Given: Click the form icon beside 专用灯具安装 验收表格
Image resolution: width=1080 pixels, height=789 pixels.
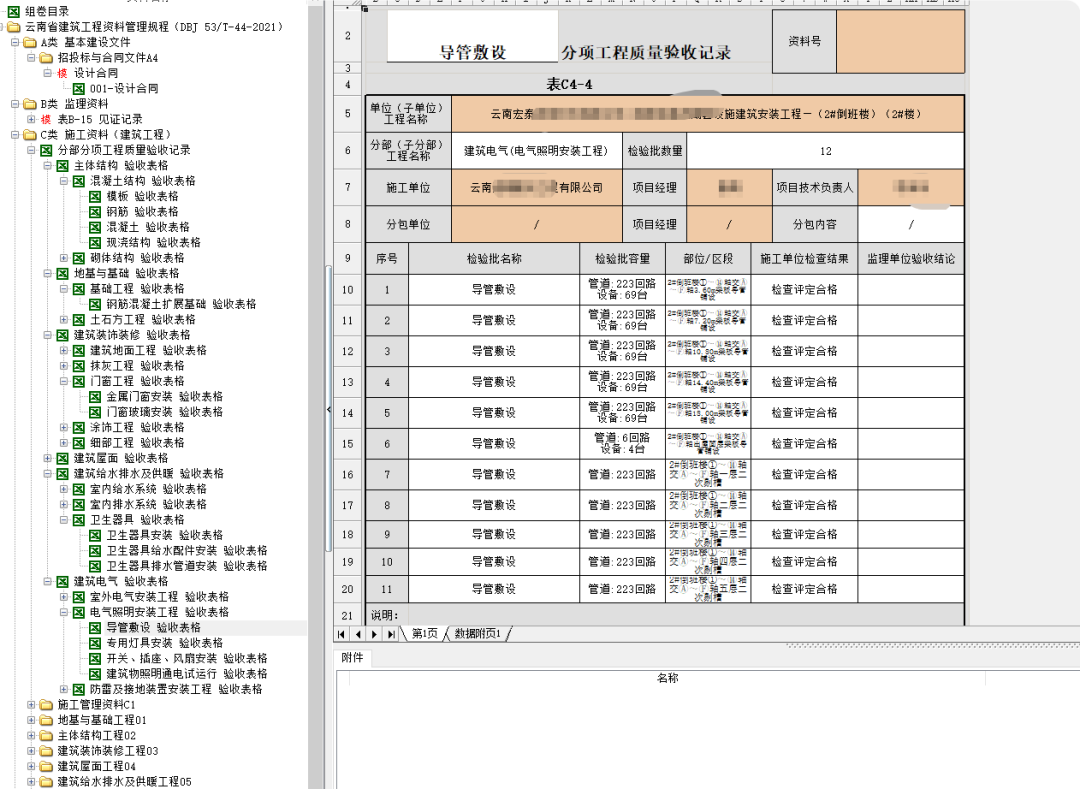Looking at the screenshot, I should (95, 643).
